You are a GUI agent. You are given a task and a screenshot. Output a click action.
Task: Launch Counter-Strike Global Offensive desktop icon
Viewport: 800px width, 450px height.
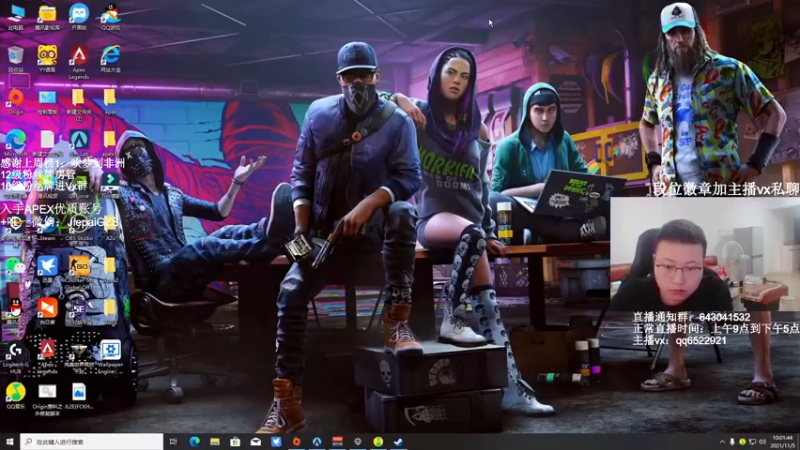point(79,272)
